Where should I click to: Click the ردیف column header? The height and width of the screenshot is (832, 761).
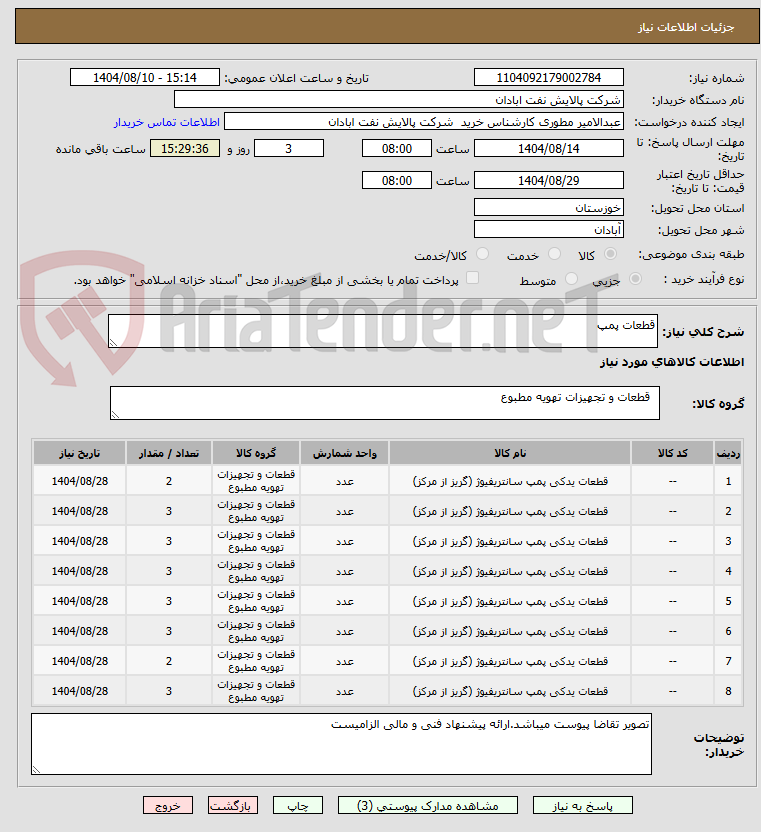click(728, 453)
